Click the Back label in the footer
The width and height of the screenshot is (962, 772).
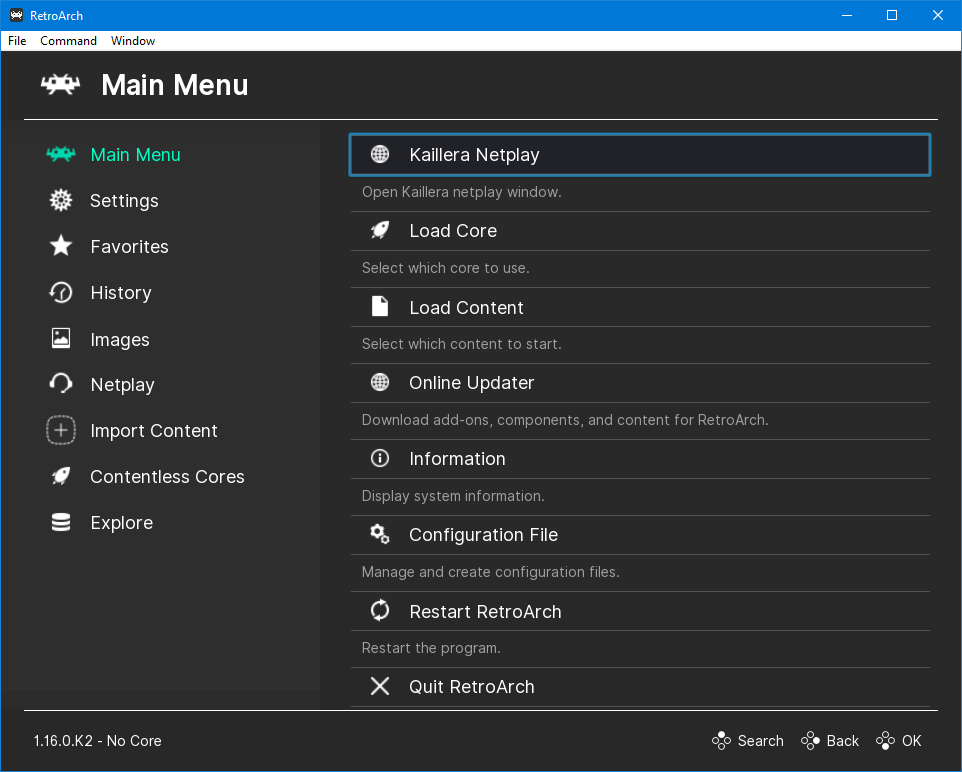(x=843, y=741)
